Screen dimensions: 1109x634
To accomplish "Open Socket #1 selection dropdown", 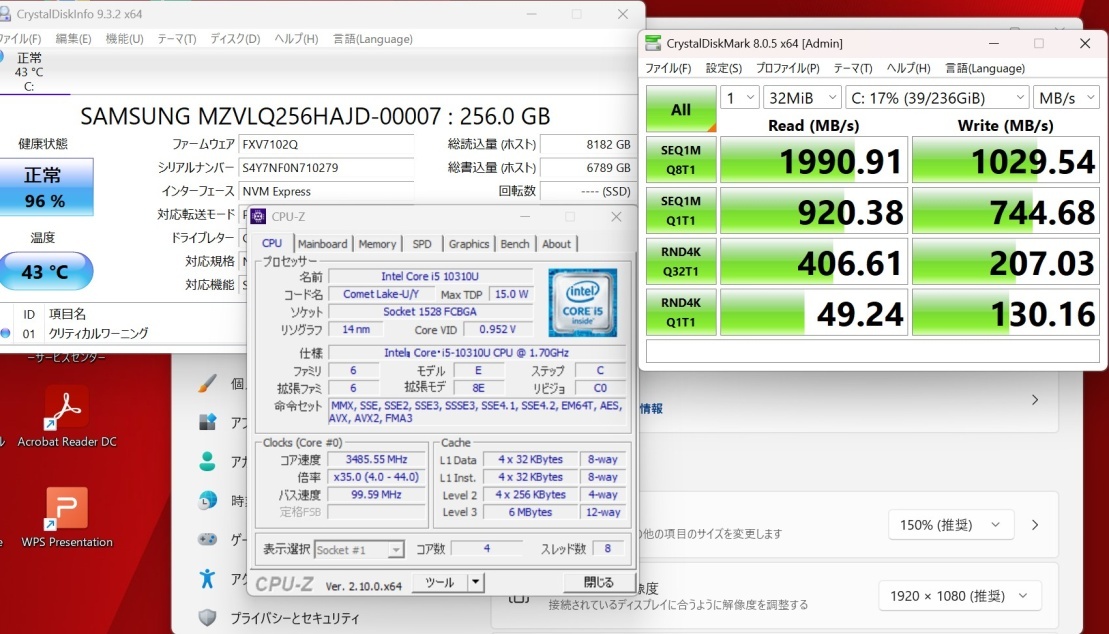I will coord(359,549).
